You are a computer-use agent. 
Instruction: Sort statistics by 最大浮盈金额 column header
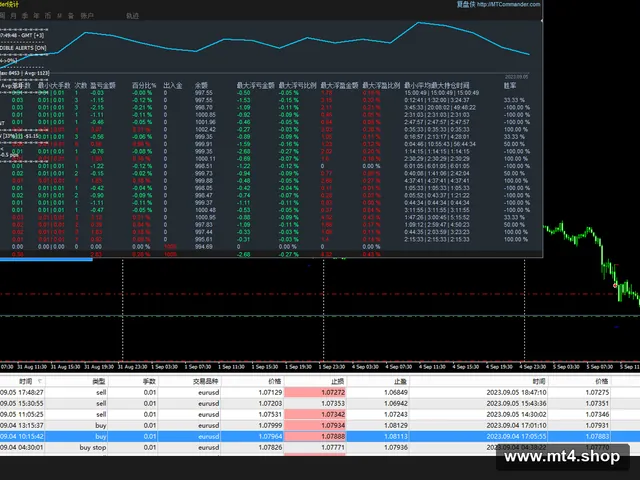click(339, 86)
